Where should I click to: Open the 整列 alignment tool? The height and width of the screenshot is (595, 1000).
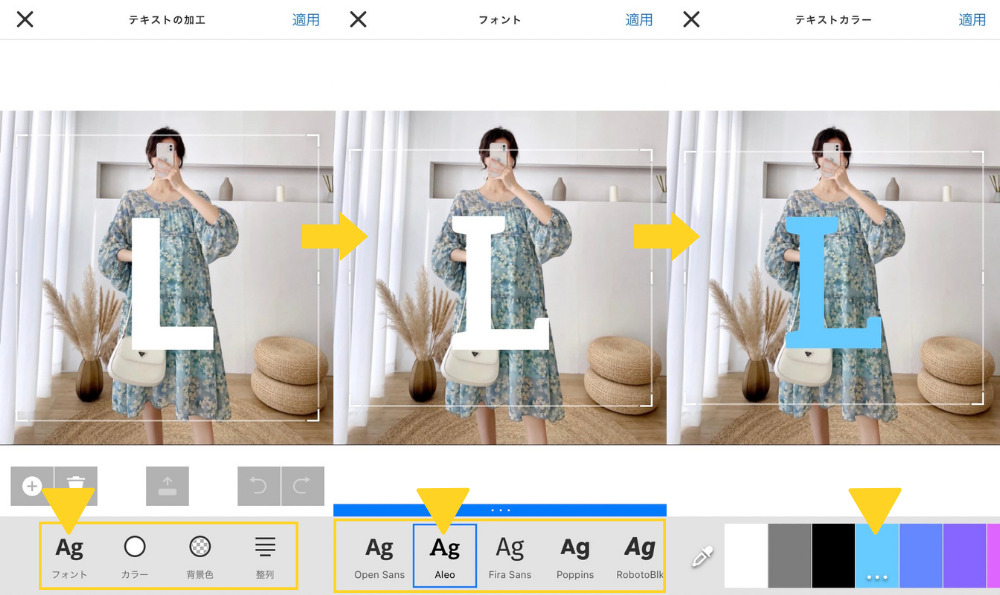[x=265, y=556]
